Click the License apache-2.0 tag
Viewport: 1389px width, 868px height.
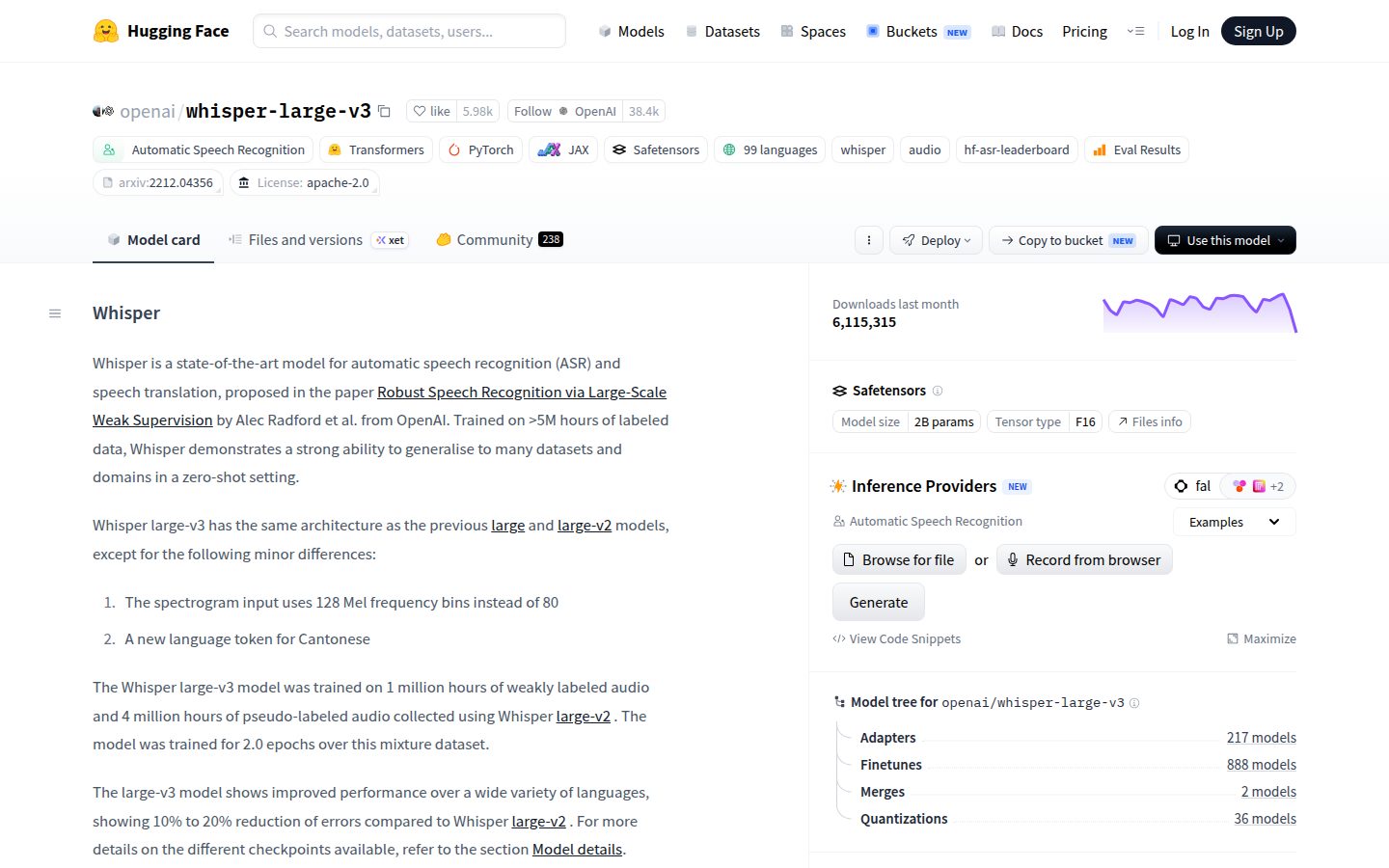click(304, 182)
